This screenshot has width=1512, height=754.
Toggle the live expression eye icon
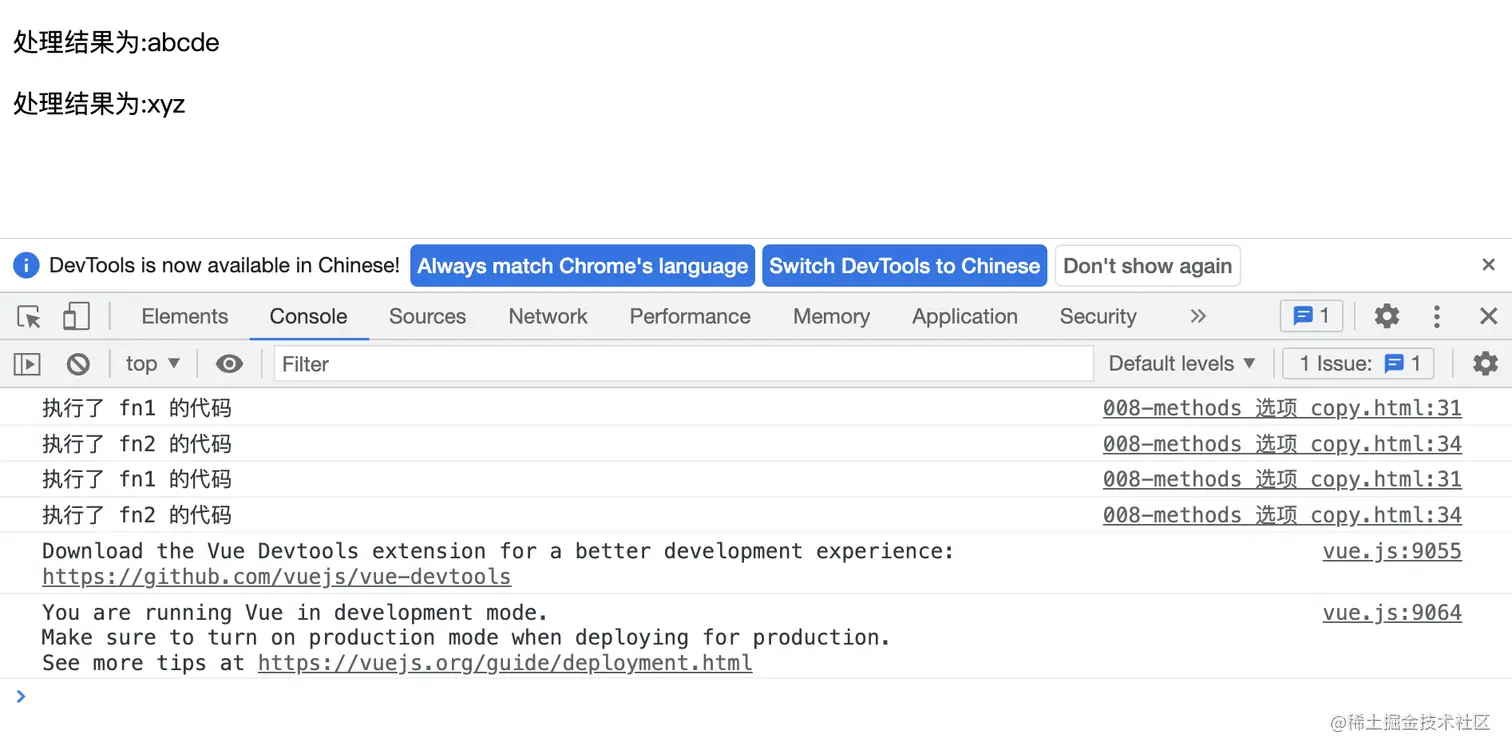tap(229, 364)
